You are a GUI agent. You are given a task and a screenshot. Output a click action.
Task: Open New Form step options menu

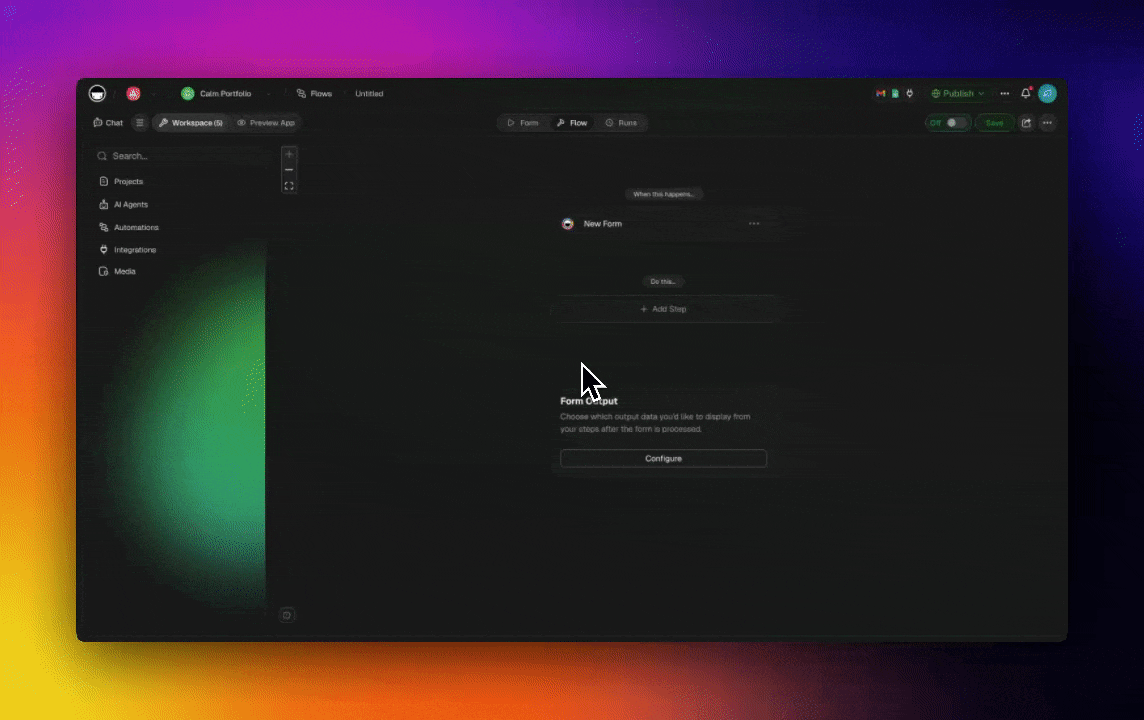pyautogui.click(x=754, y=224)
